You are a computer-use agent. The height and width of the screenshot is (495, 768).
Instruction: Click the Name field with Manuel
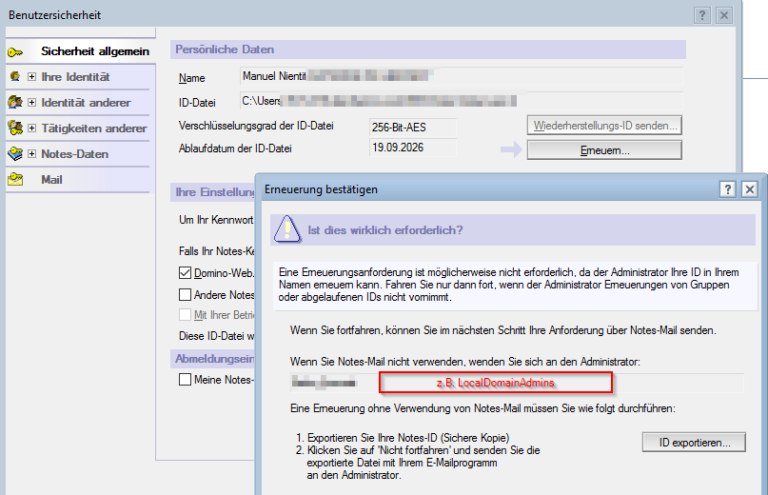click(x=460, y=76)
